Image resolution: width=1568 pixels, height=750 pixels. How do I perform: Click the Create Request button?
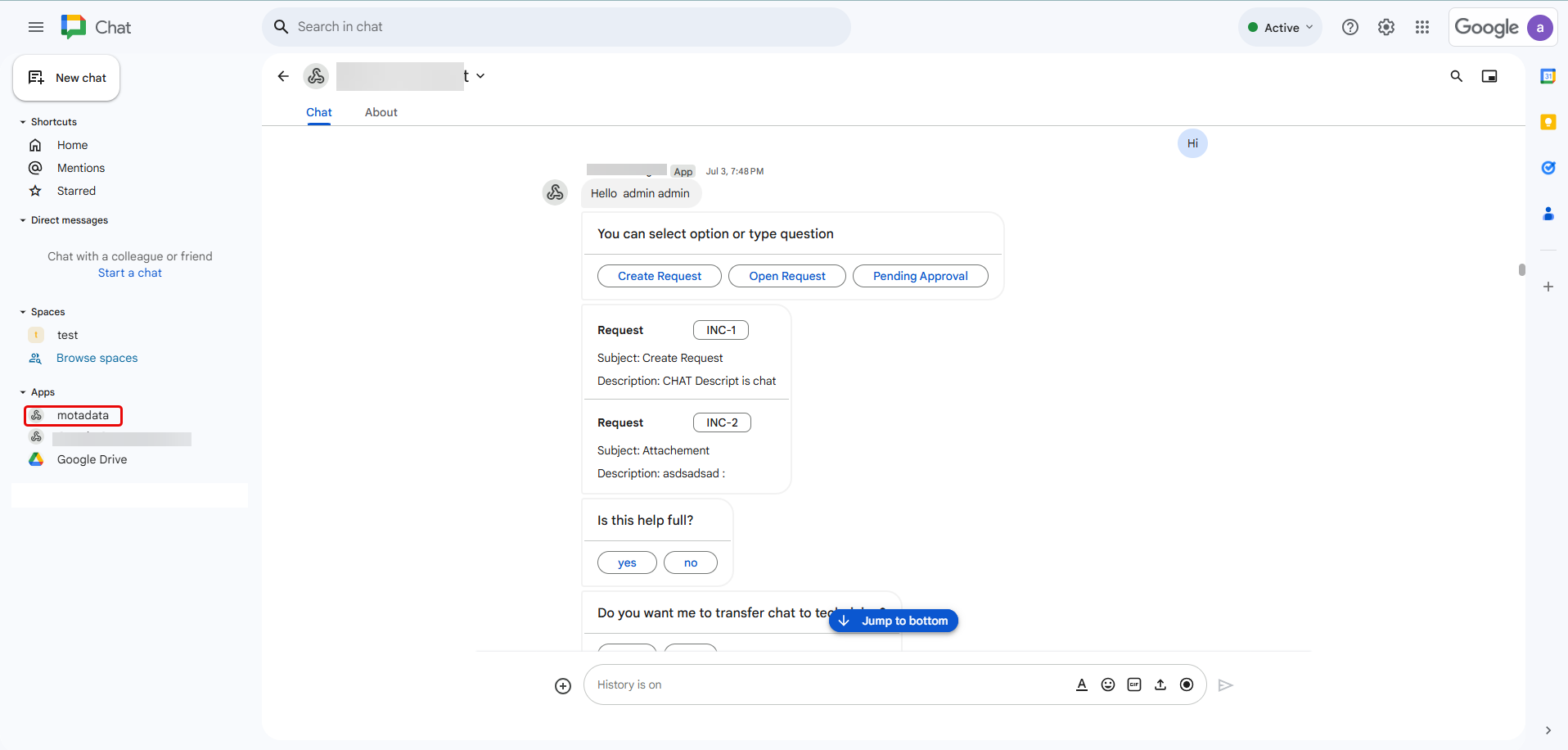658,275
